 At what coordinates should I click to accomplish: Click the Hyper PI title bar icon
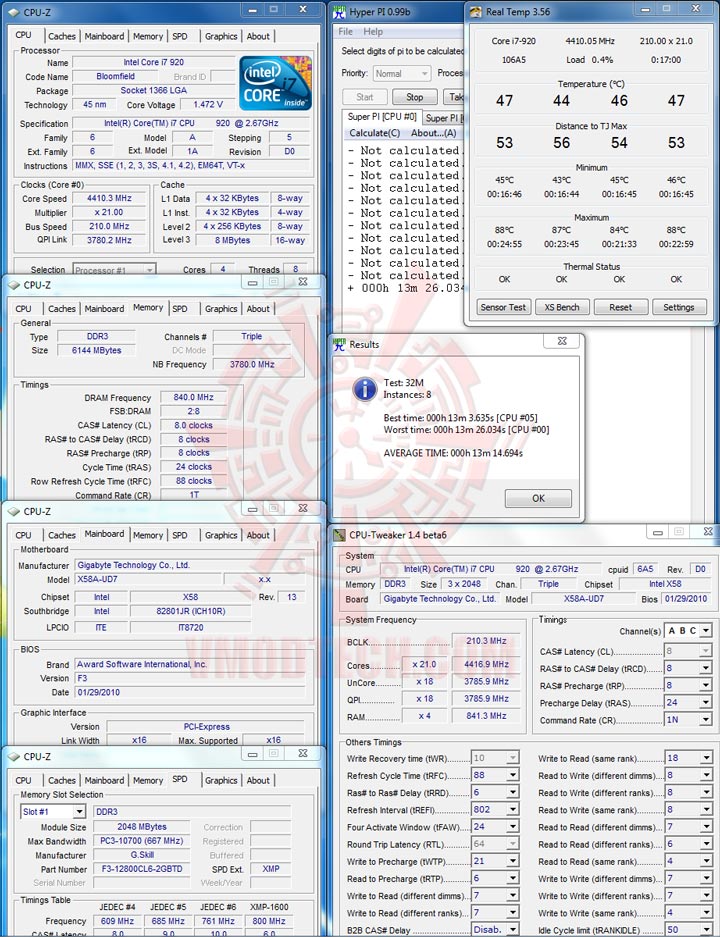tap(339, 11)
